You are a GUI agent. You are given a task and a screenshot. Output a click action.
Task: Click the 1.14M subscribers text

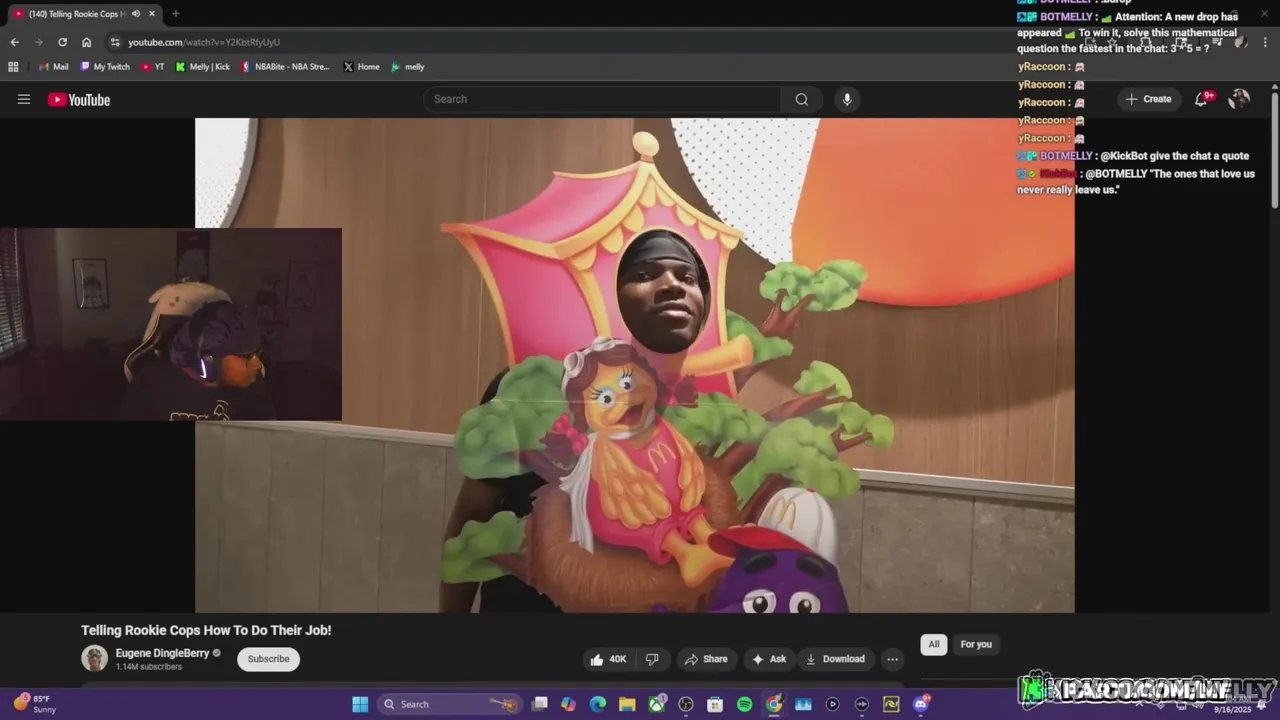[x=149, y=667]
